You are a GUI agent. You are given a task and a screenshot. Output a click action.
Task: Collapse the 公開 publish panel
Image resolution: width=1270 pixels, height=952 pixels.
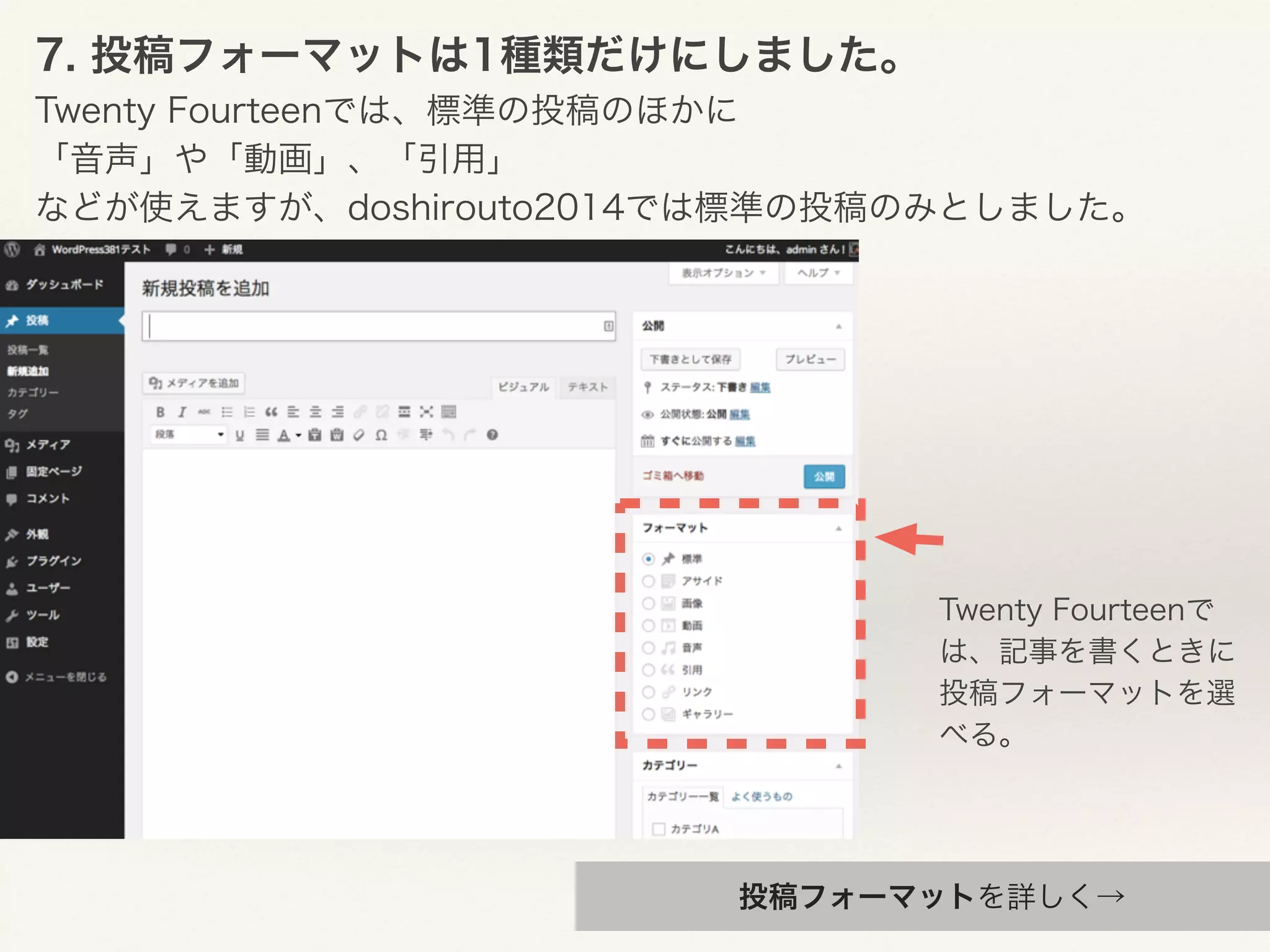pyautogui.click(x=838, y=327)
